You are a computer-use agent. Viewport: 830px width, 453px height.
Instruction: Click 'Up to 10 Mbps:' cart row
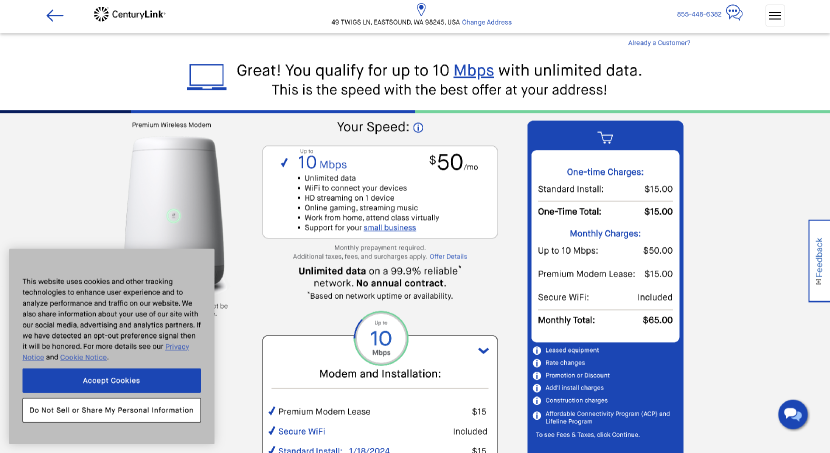pyautogui.click(x=605, y=251)
